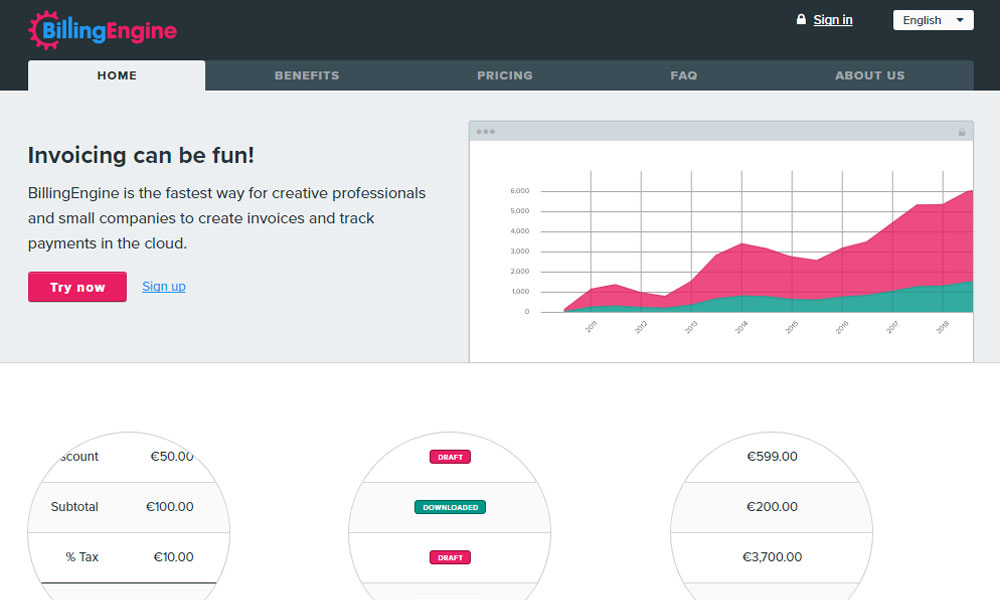Open the English language dropdown

932,20
